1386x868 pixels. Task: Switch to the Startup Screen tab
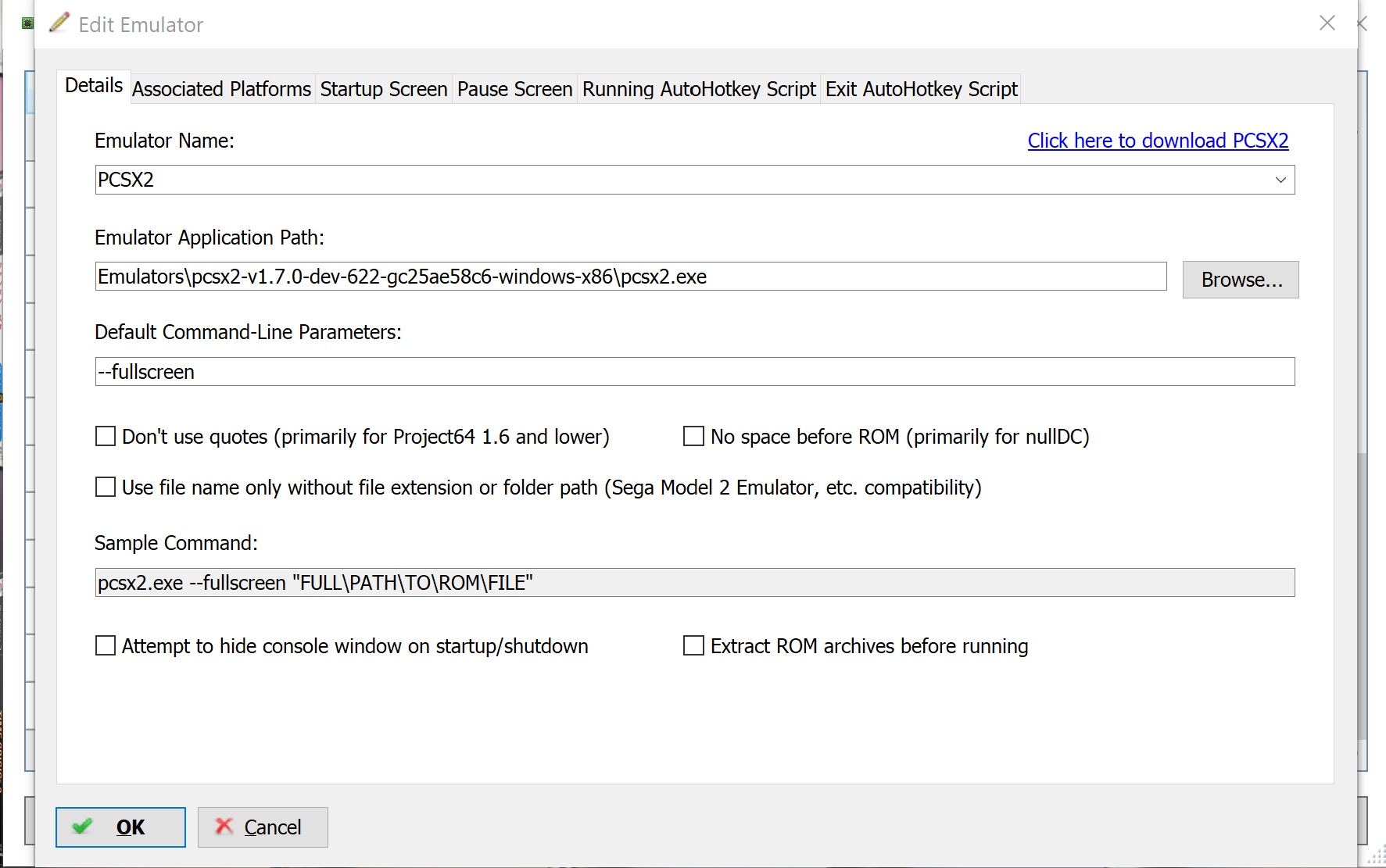pos(384,89)
